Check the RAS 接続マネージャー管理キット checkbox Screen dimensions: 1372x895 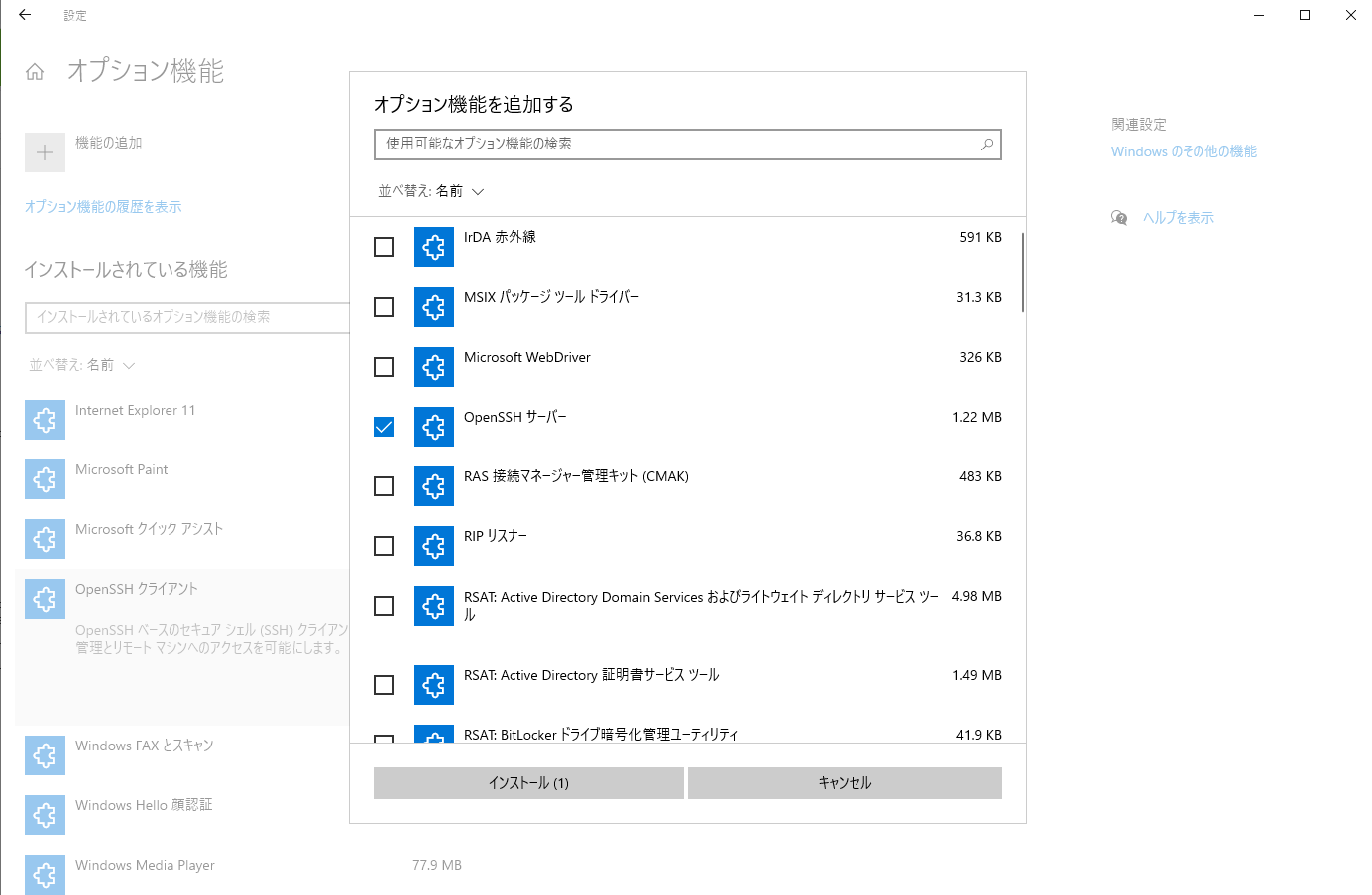click(x=384, y=486)
